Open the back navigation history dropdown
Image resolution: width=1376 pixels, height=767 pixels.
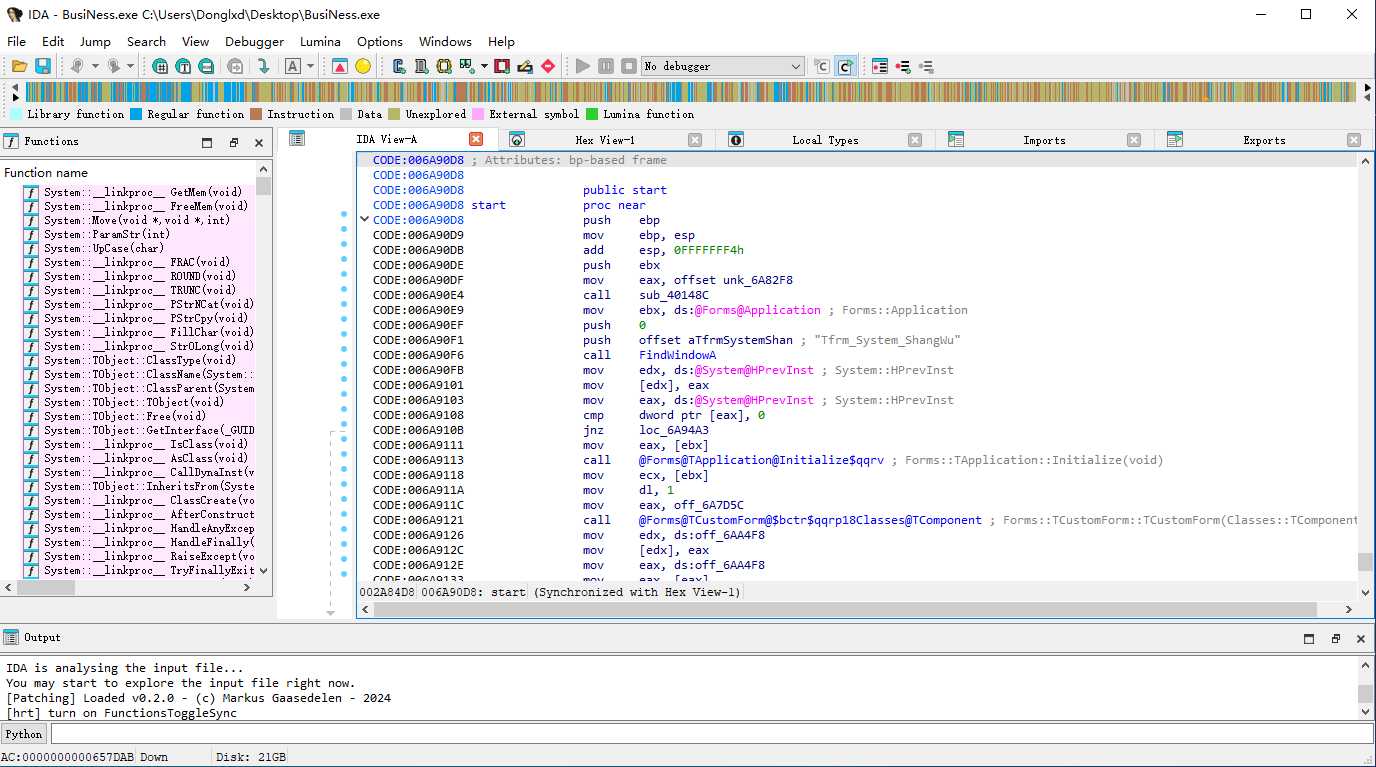pos(96,66)
